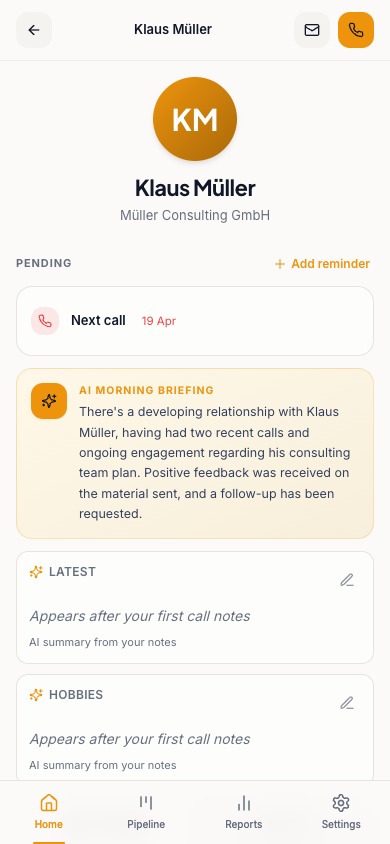Open the Reports tab
This screenshot has width=390, height=844.
pyautogui.click(x=244, y=812)
